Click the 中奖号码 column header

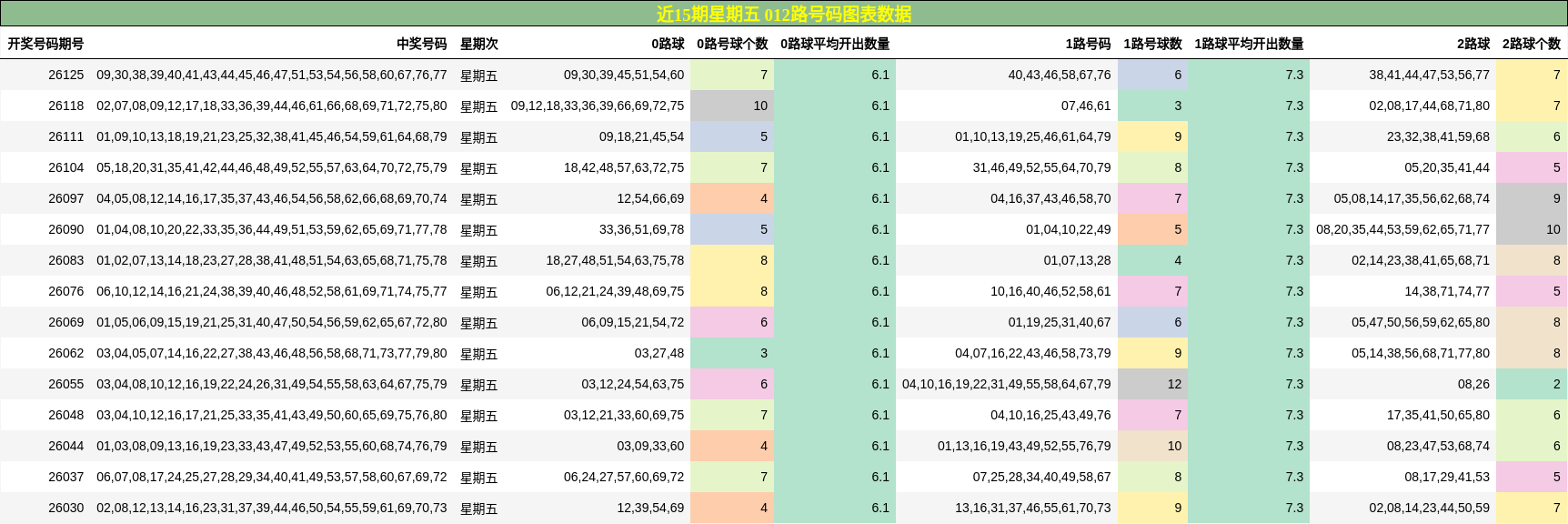click(x=421, y=44)
